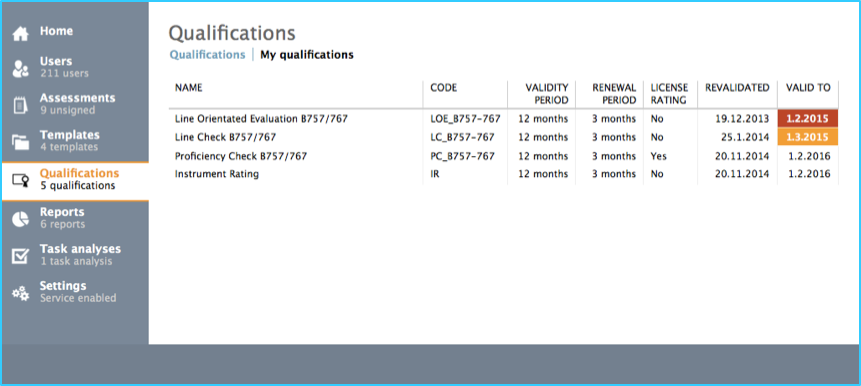This screenshot has width=861, height=386.
Task: Click revalidated date 25.1.2014
Action: coord(745,137)
